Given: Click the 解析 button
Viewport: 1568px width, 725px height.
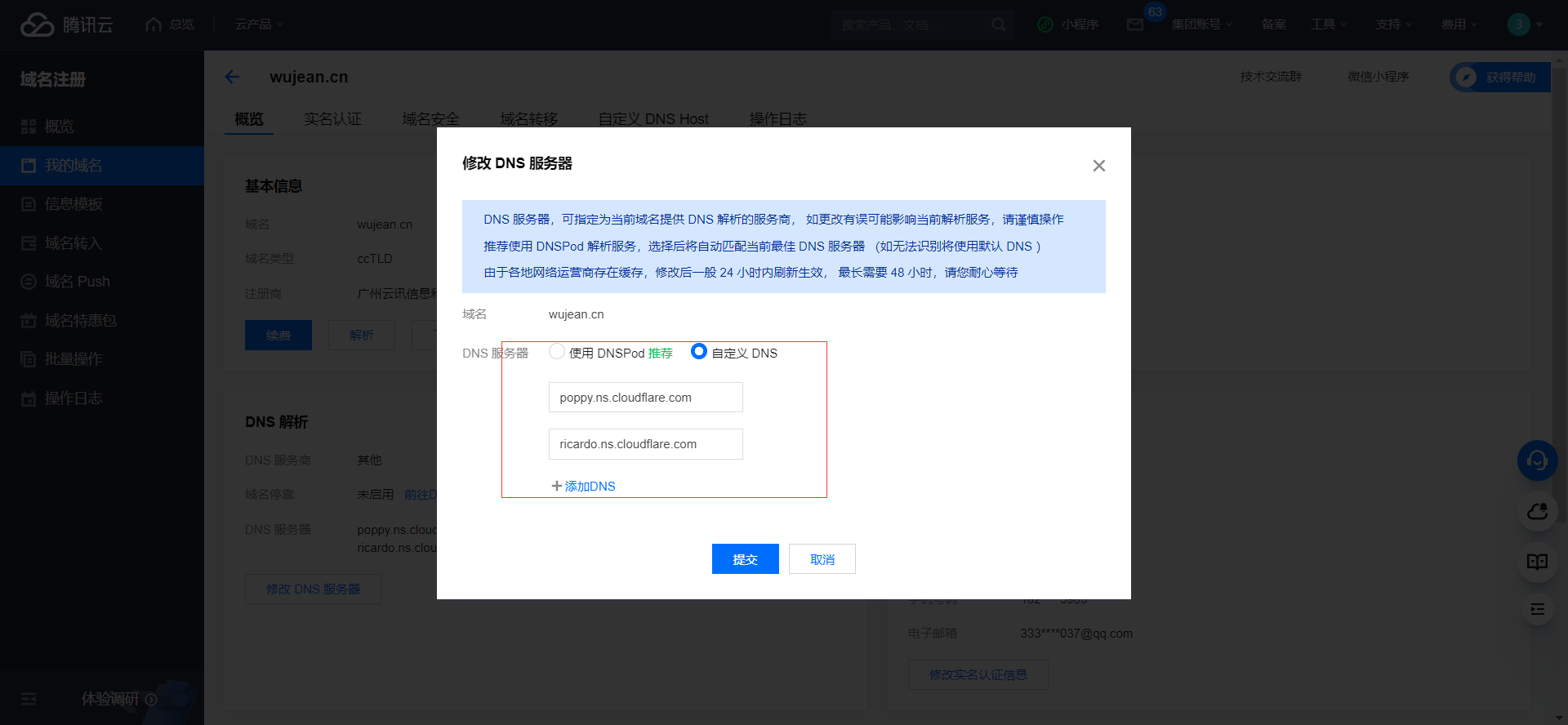Looking at the screenshot, I should pos(361,335).
